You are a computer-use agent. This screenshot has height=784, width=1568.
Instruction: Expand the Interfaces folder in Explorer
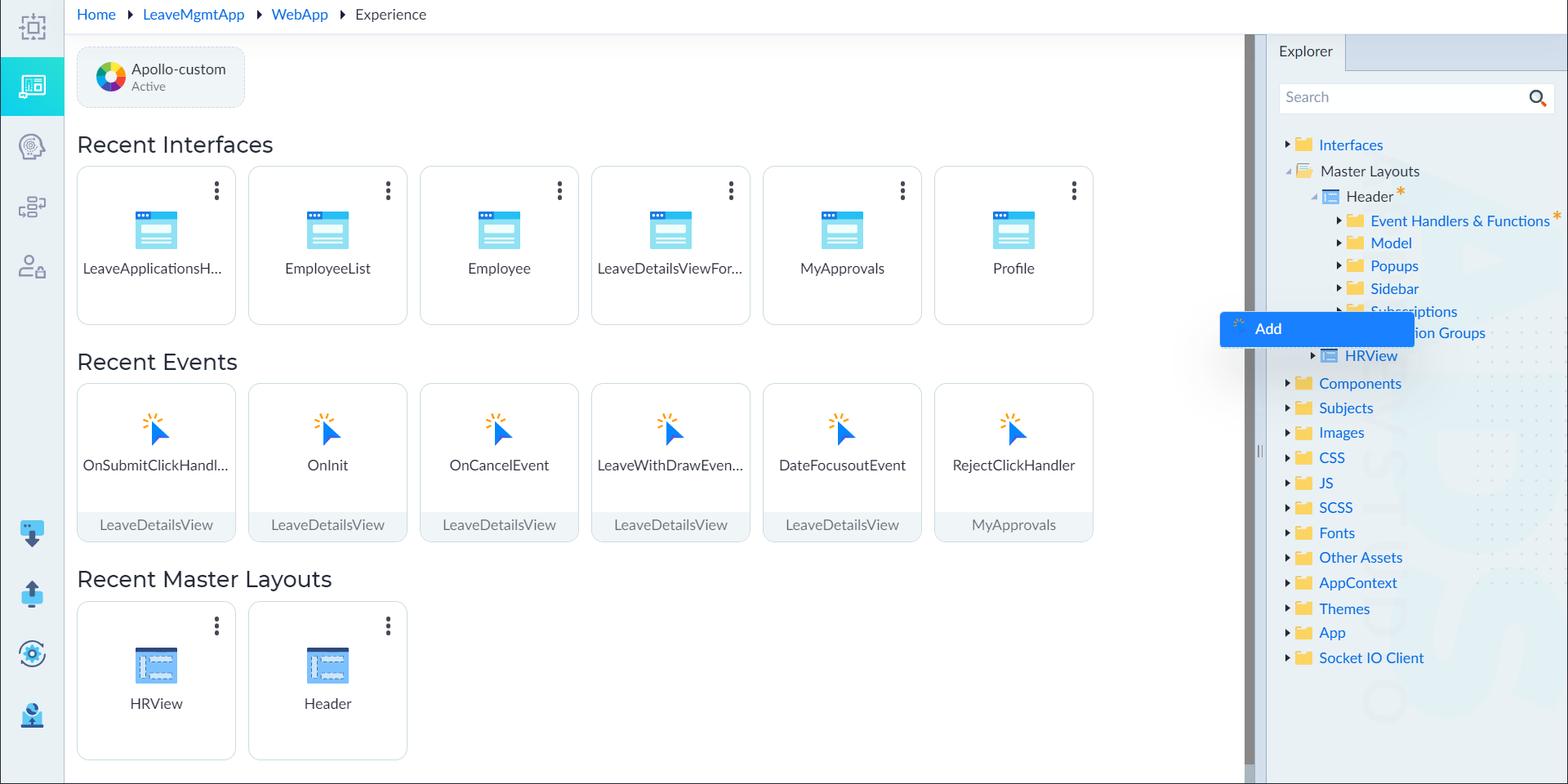(x=1287, y=145)
